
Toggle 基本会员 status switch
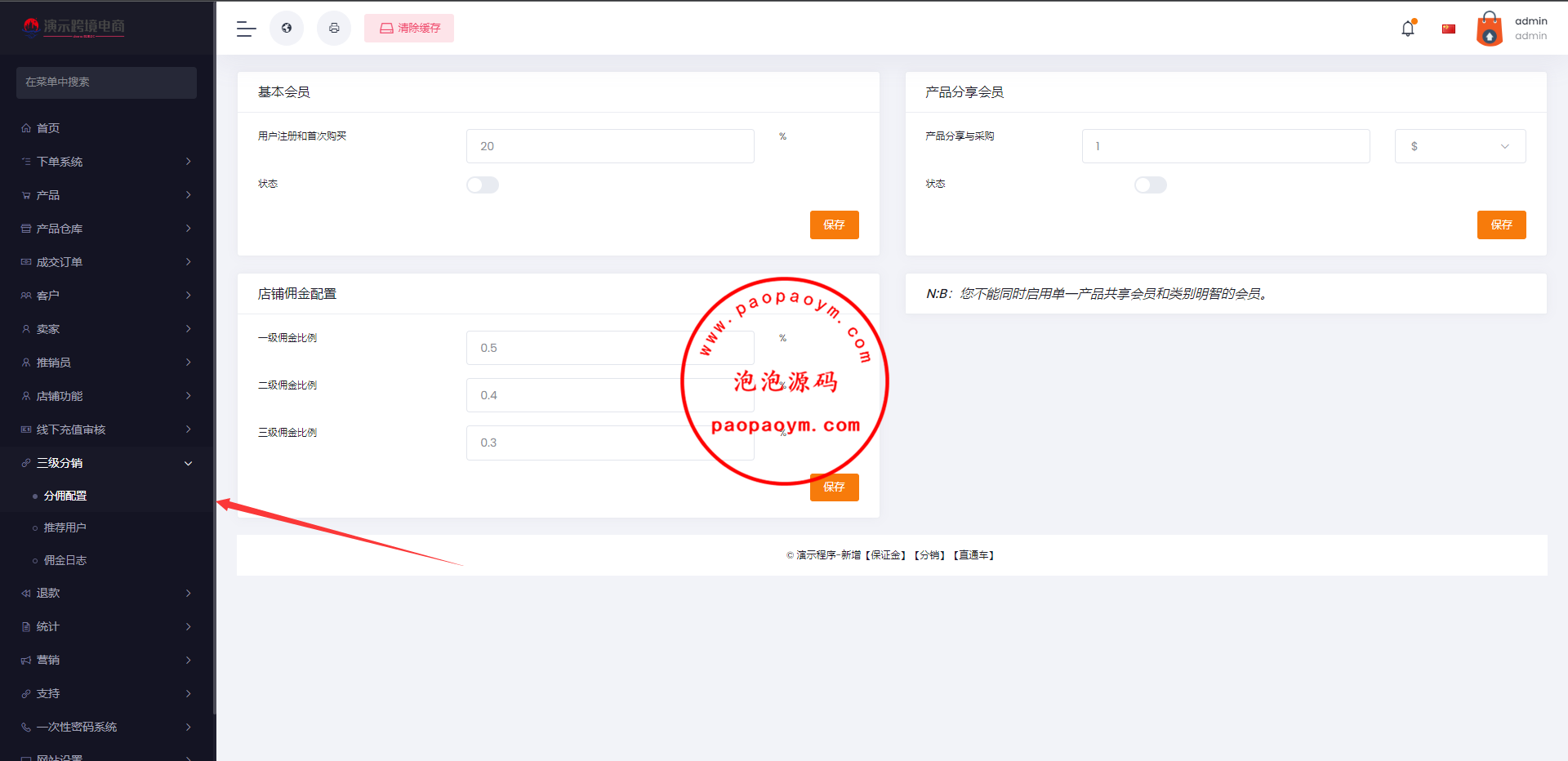tap(483, 185)
